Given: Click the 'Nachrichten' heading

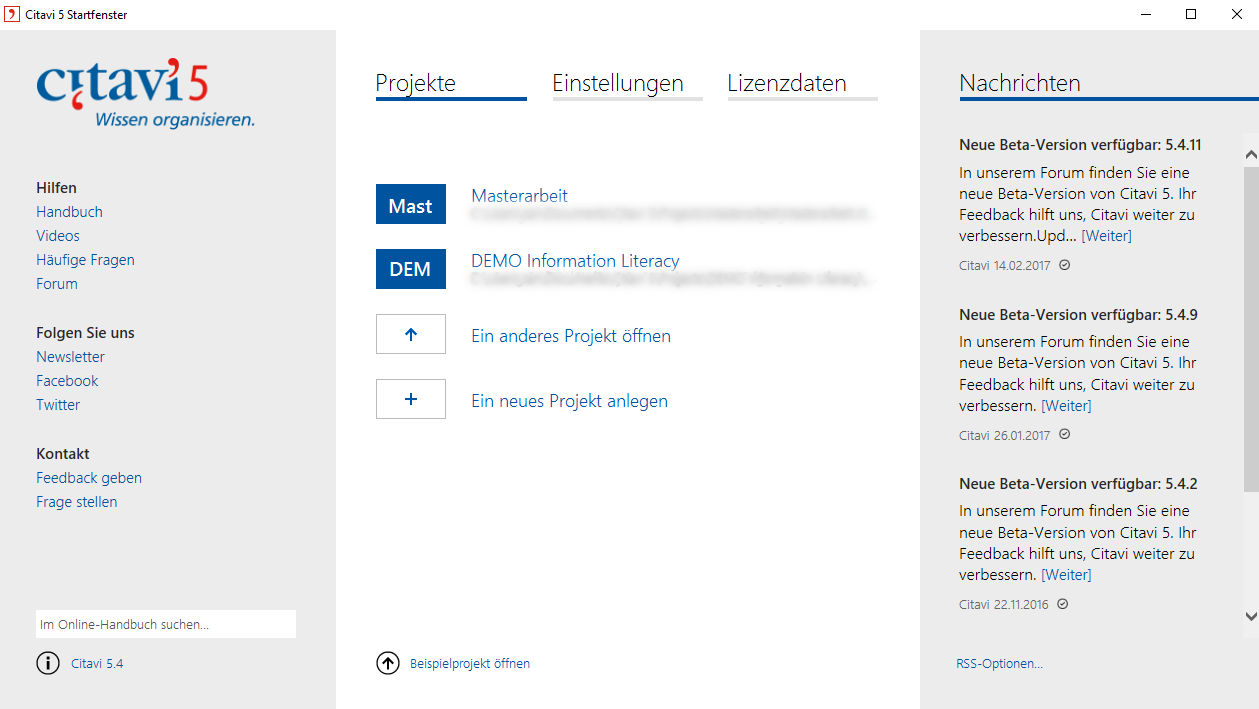Looking at the screenshot, I should 1020,83.
